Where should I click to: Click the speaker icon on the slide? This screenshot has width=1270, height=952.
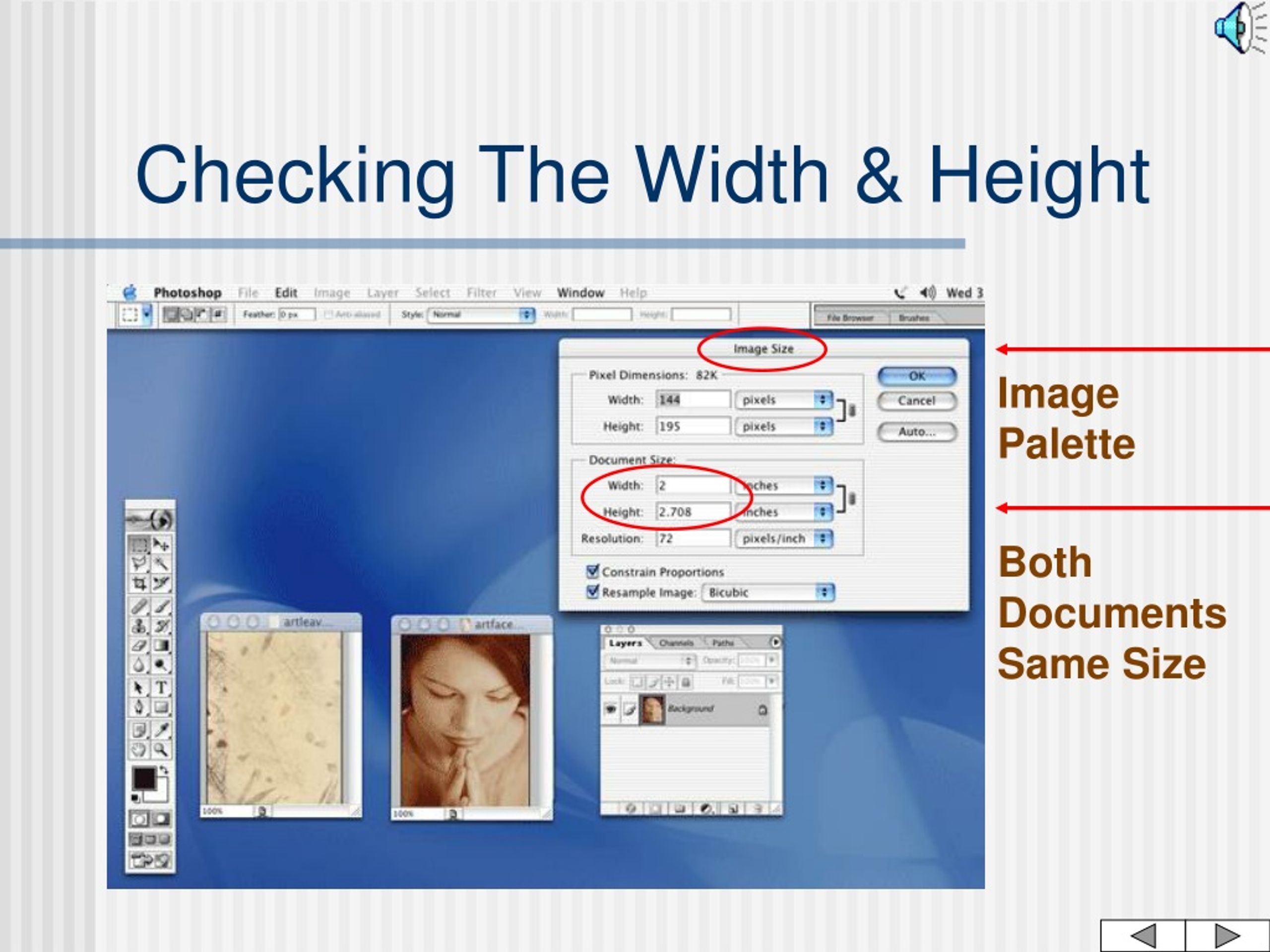(1241, 27)
